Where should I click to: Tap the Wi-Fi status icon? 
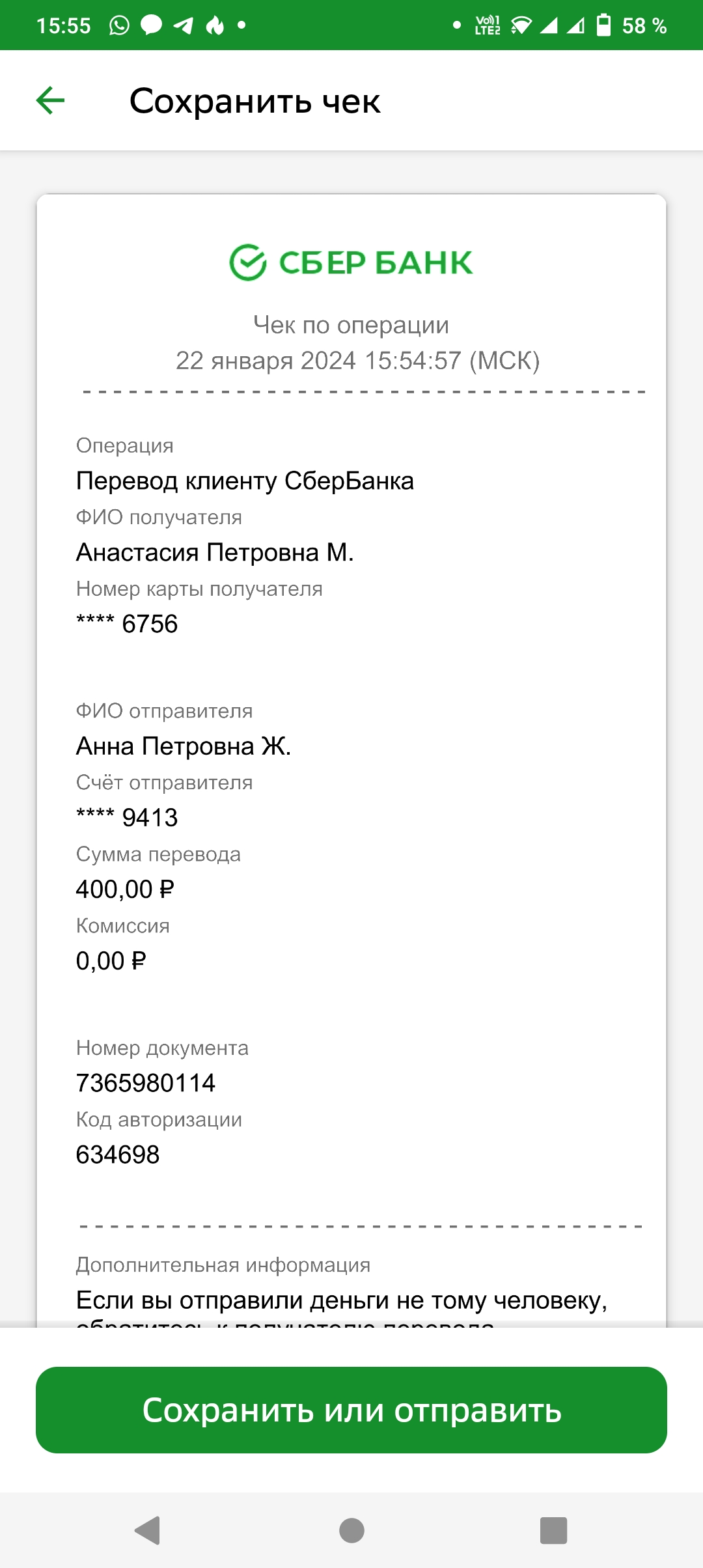click(521, 25)
